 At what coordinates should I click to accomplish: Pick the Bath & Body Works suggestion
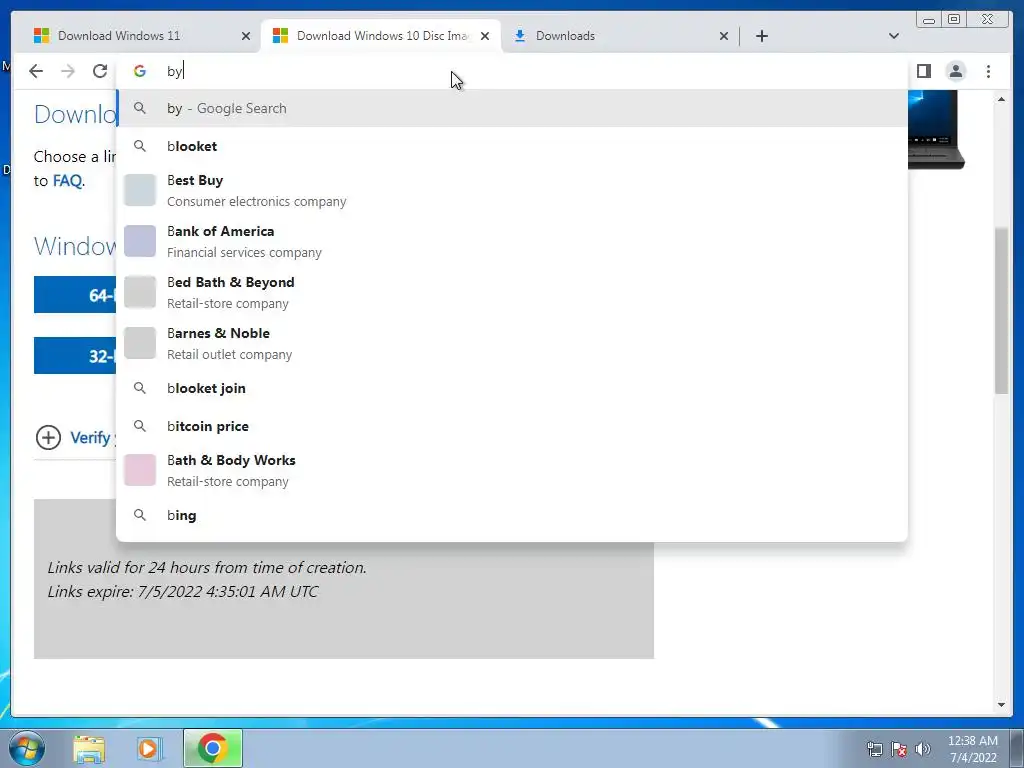pos(512,470)
